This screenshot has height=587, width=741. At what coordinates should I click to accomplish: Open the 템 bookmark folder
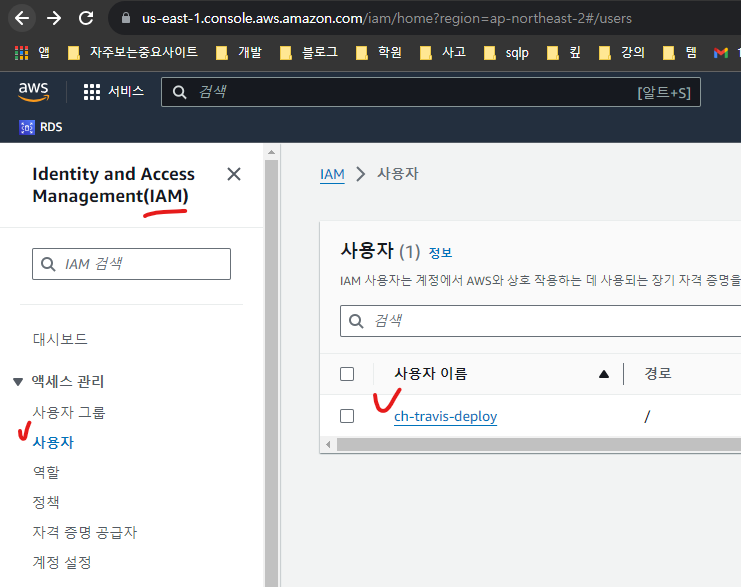click(680, 52)
